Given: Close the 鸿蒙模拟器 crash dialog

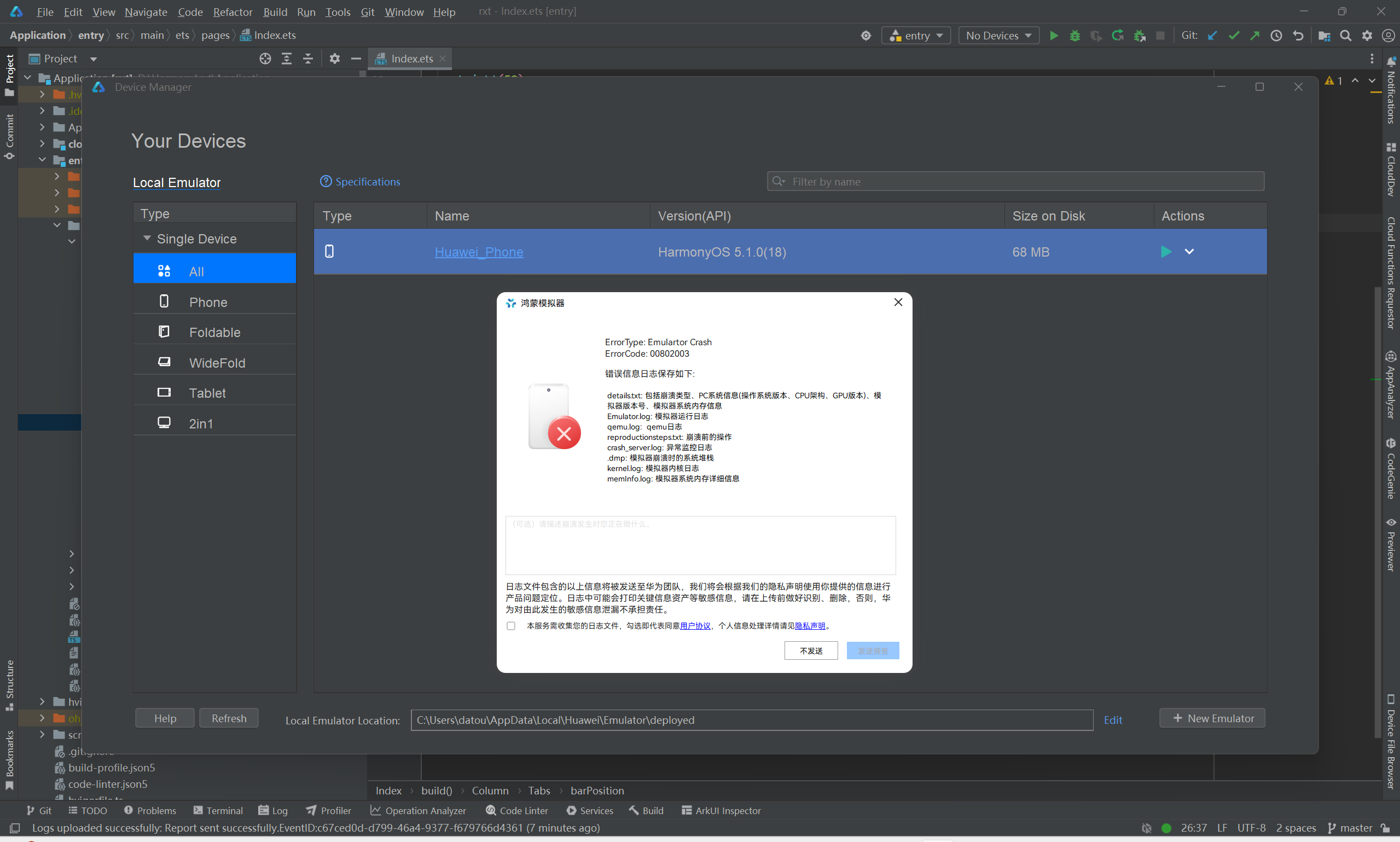Looking at the screenshot, I should click(x=898, y=303).
